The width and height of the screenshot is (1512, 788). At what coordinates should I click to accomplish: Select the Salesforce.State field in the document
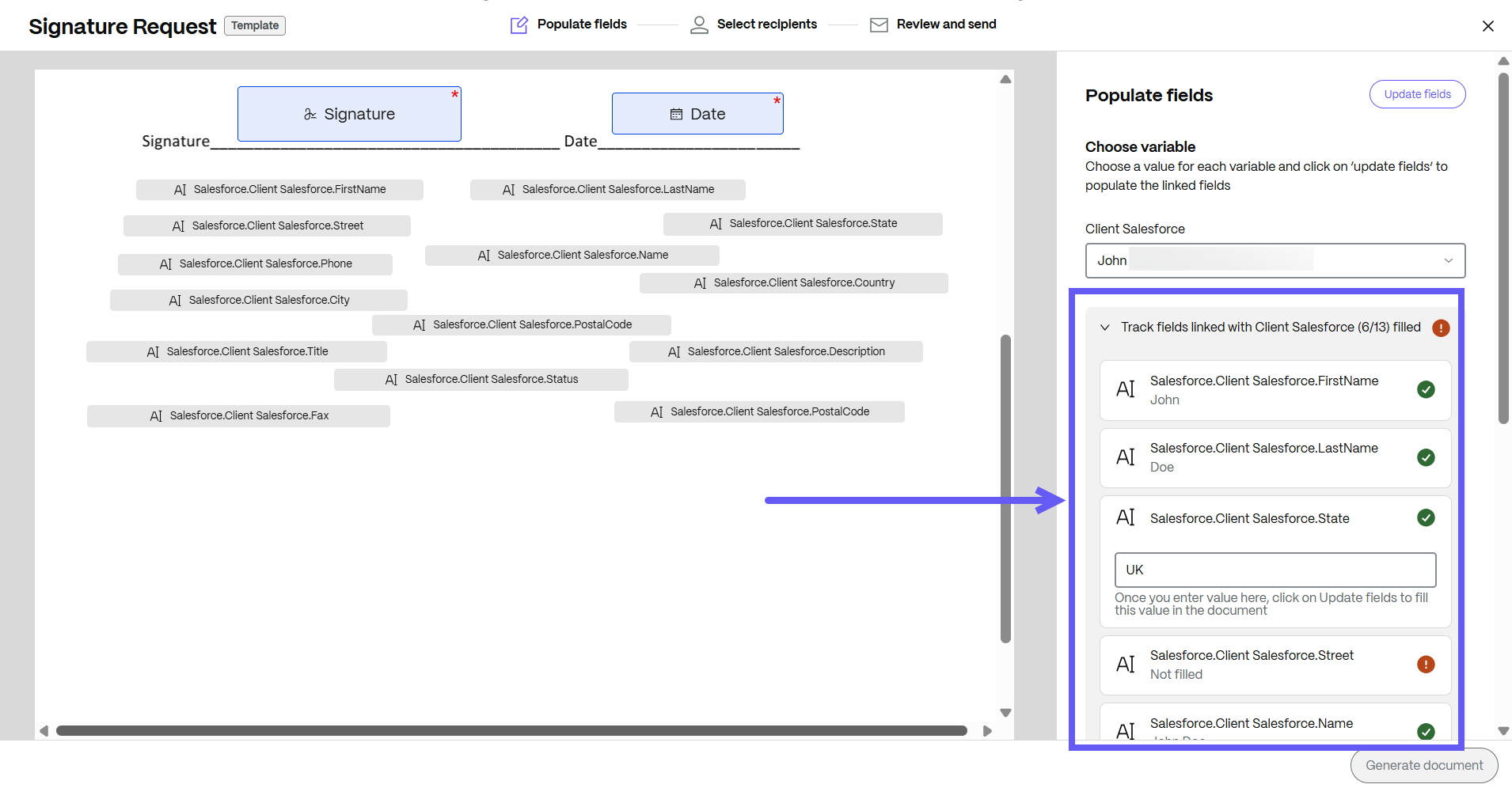(803, 224)
